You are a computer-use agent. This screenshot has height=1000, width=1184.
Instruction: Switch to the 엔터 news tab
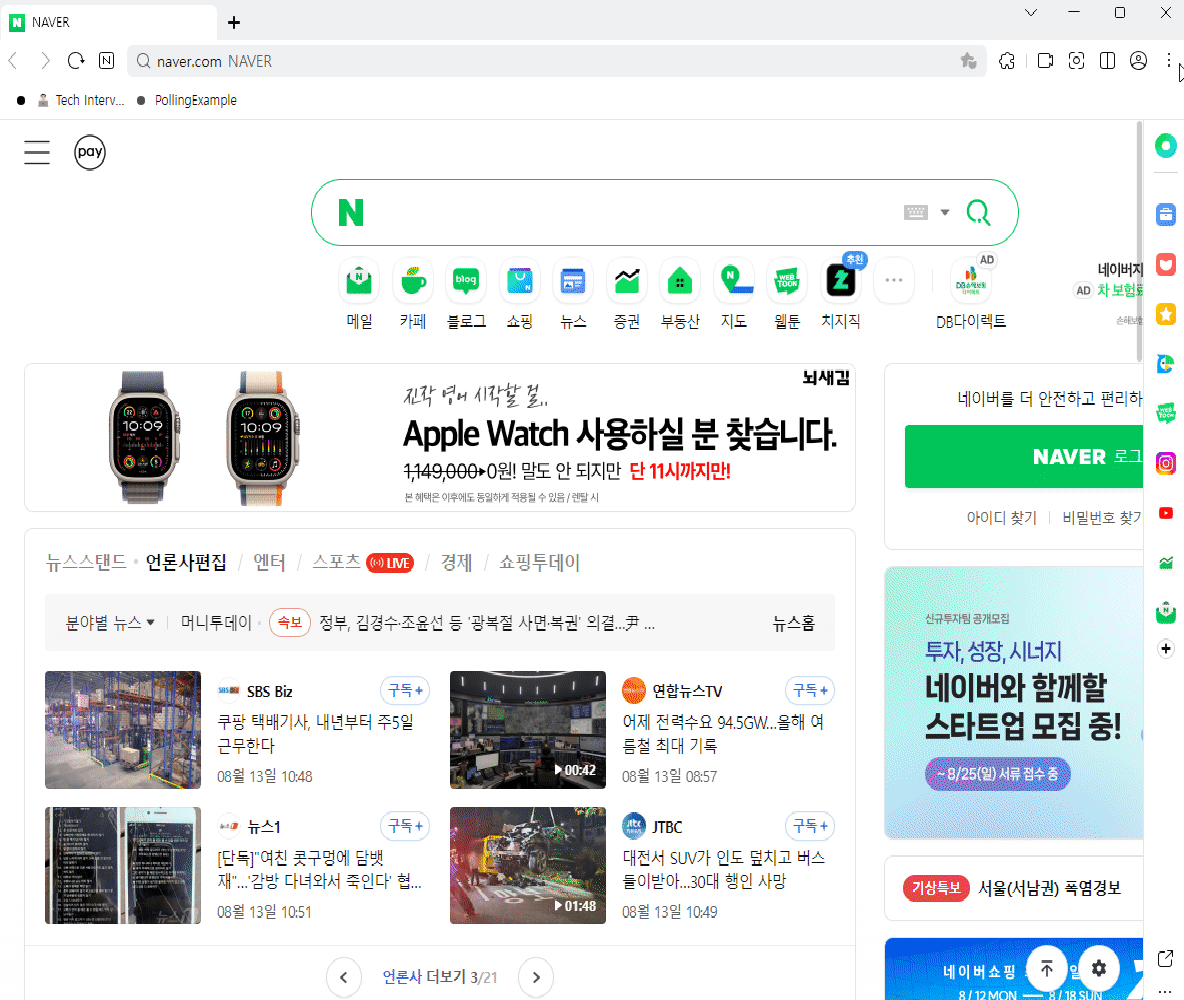269,562
